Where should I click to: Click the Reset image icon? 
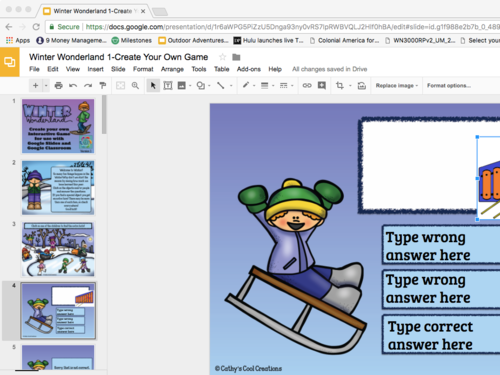click(362, 86)
